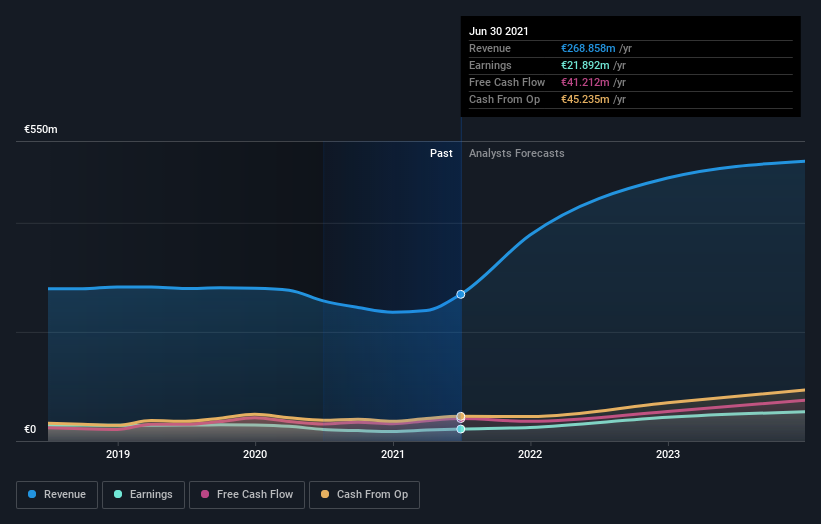
Task: Click the €45.235m cash from op value
Action: coord(585,99)
